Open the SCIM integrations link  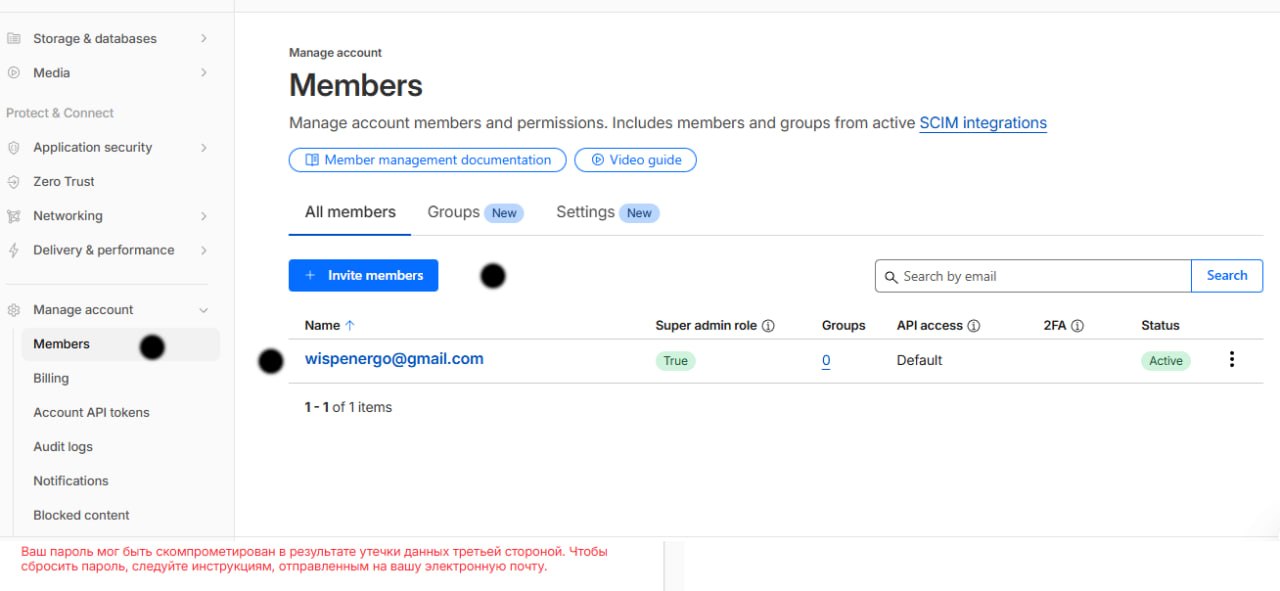[x=983, y=123]
